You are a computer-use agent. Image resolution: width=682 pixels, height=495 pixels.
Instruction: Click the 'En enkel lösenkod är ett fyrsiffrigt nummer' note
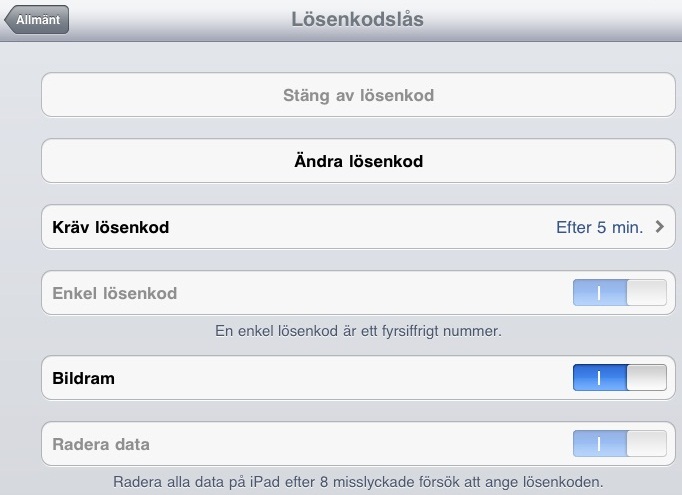pos(357,331)
